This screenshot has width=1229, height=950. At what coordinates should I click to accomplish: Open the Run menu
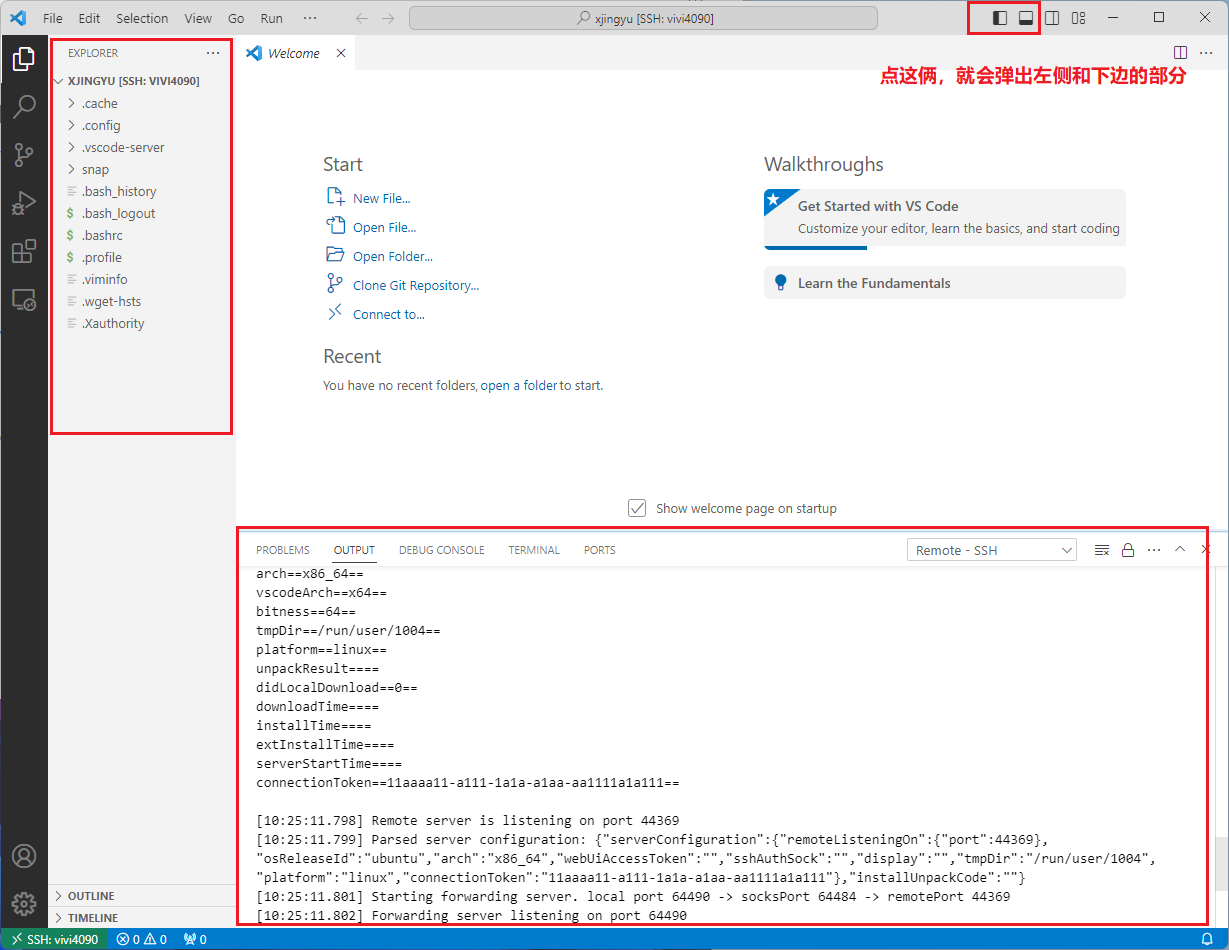pyautogui.click(x=271, y=18)
